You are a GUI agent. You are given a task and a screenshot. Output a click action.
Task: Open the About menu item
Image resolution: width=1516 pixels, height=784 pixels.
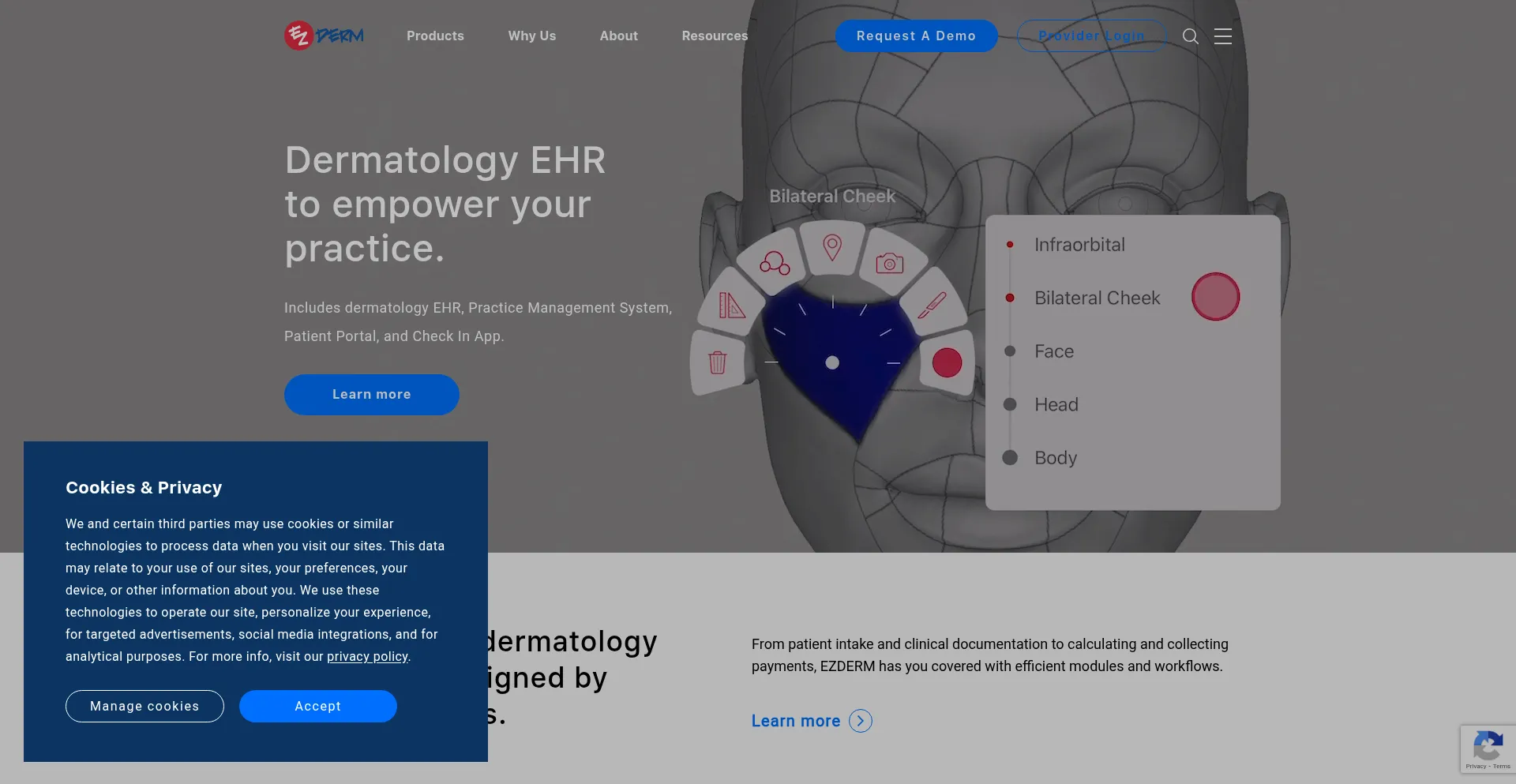pos(618,36)
